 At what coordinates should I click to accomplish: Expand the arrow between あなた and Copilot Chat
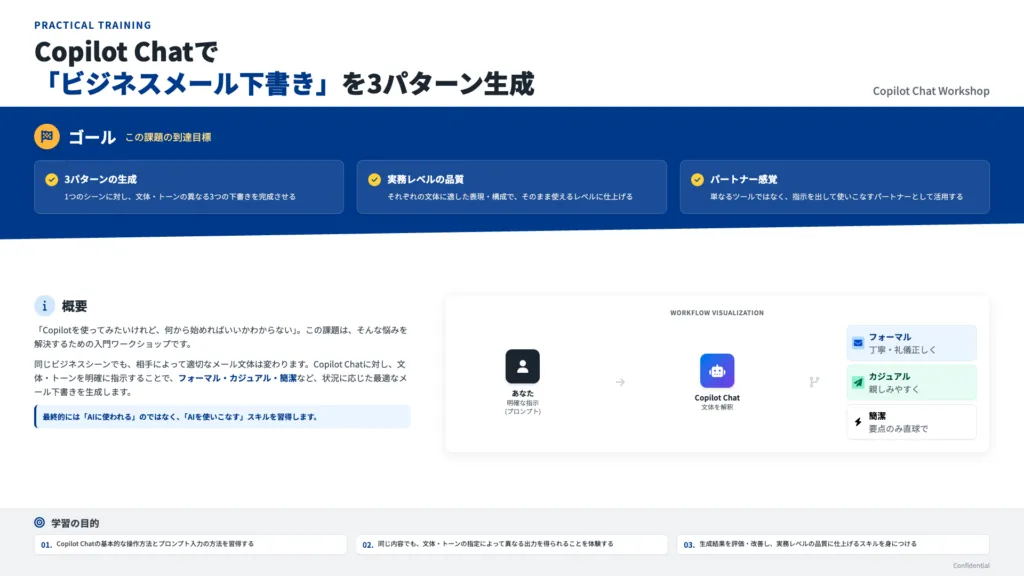(622, 380)
